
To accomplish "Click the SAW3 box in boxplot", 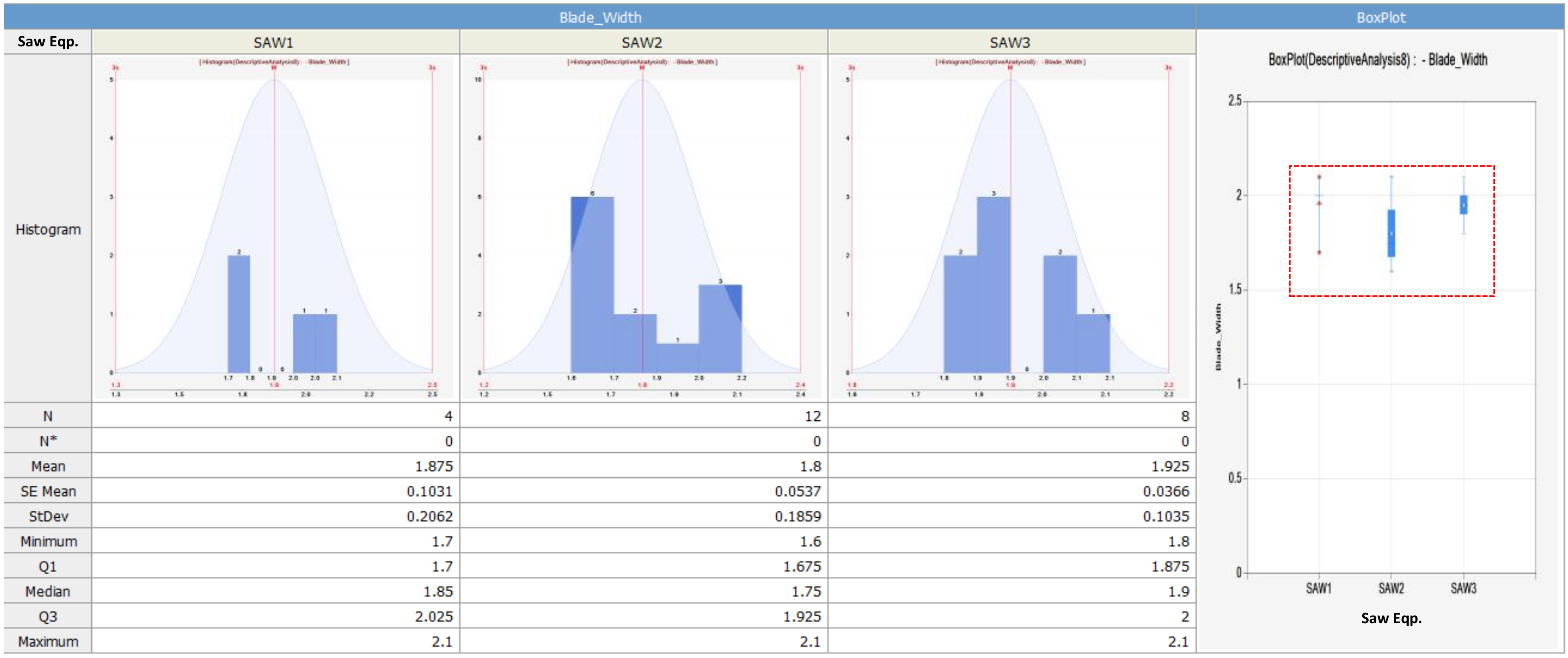I will (x=1463, y=204).
